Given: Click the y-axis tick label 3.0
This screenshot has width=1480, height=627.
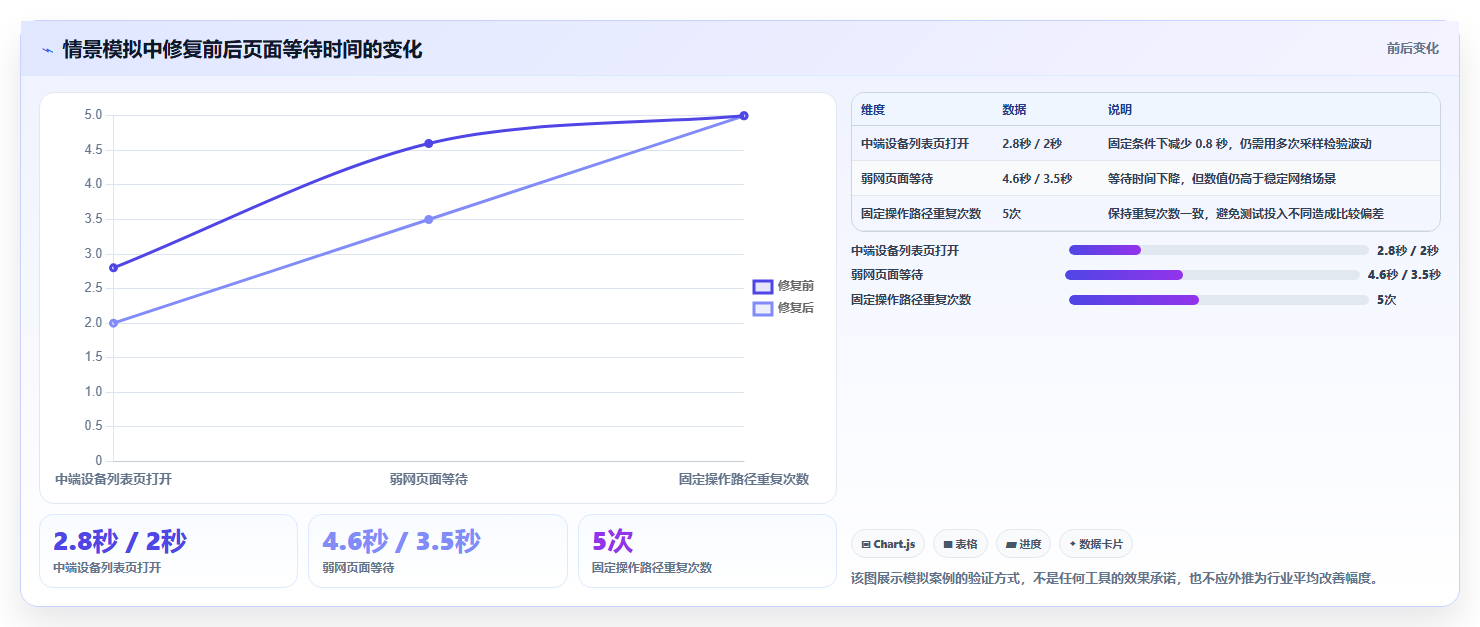Looking at the screenshot, I should pos(93,253).
